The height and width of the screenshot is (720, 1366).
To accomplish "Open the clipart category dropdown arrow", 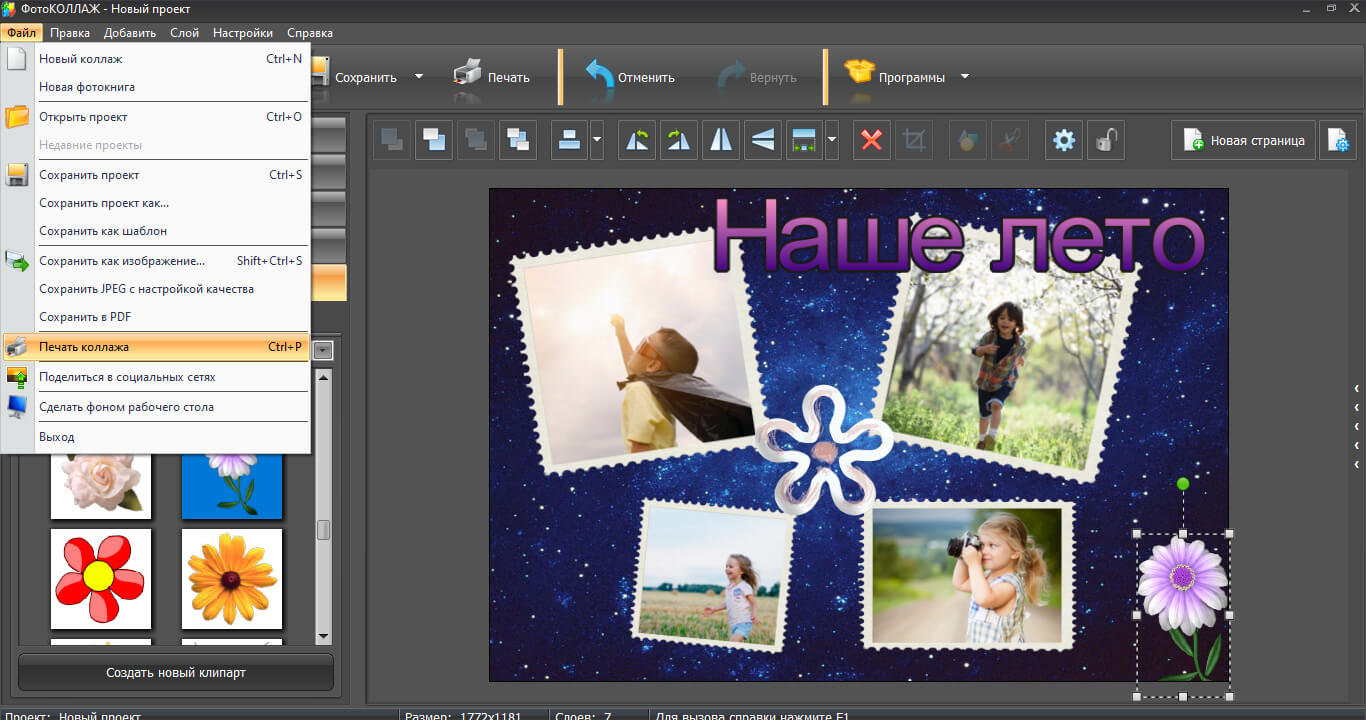I will pyautogui.click(x=323, y=350).
